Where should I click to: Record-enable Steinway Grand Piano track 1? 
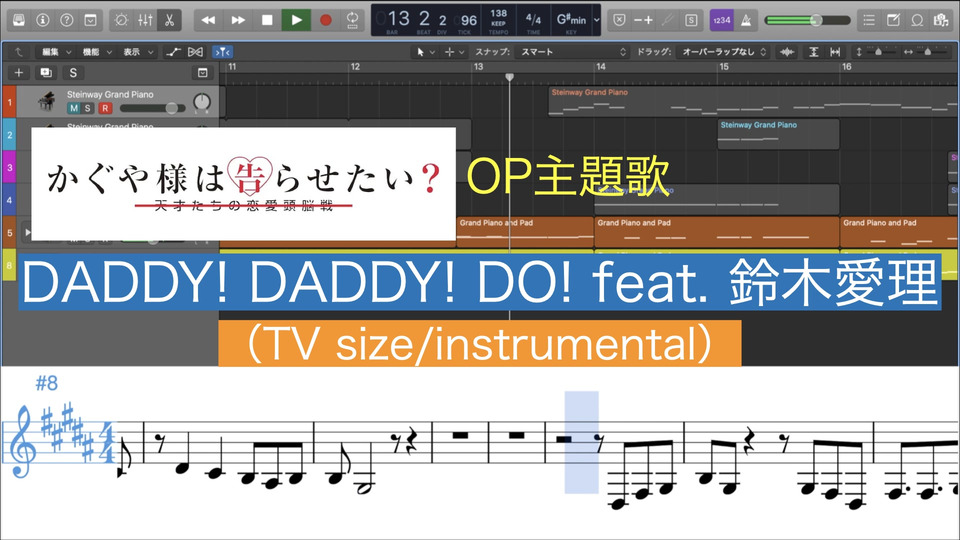click(105, 108)
